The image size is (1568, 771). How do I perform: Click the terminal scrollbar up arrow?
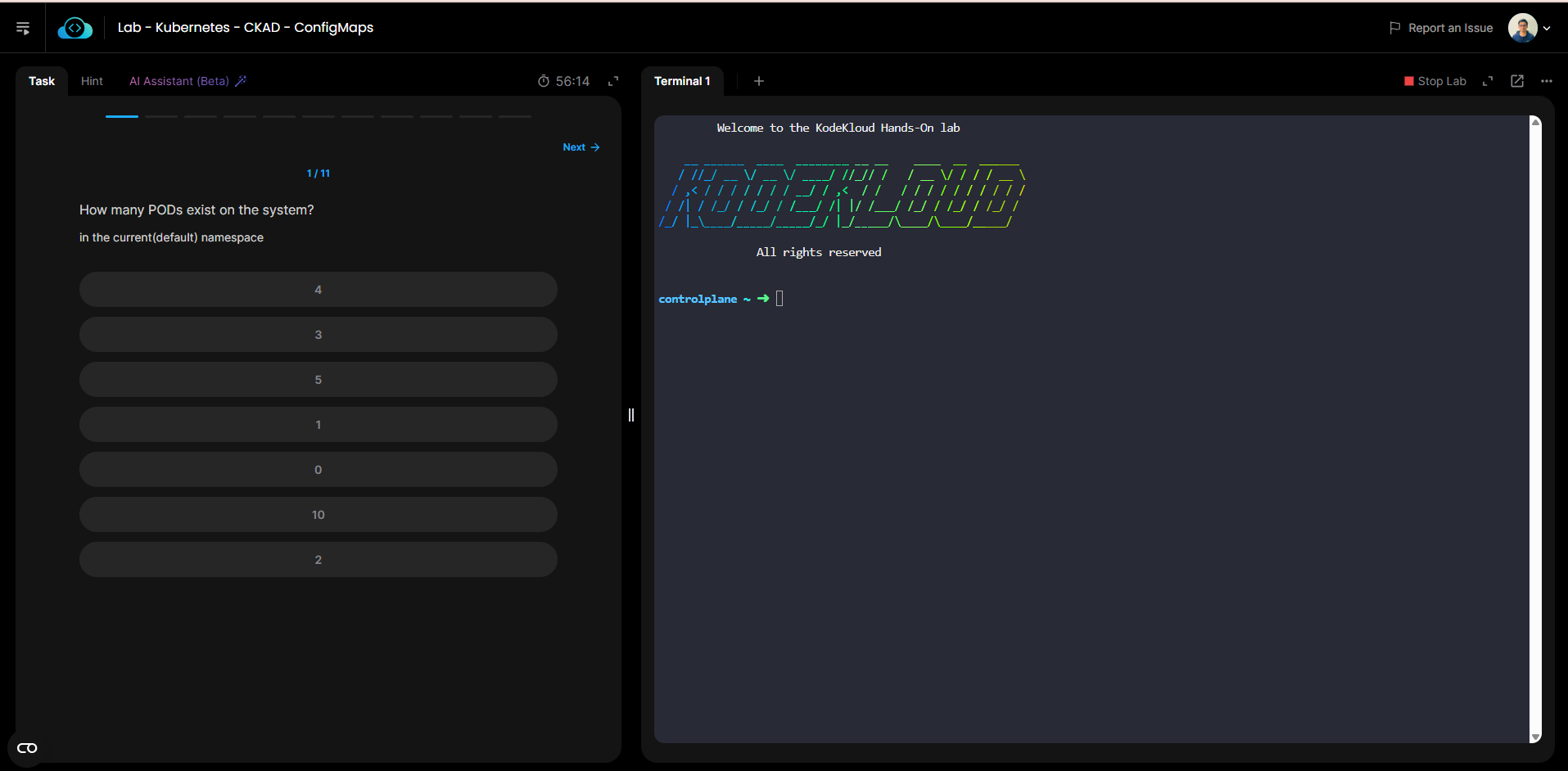(1536, 122)
